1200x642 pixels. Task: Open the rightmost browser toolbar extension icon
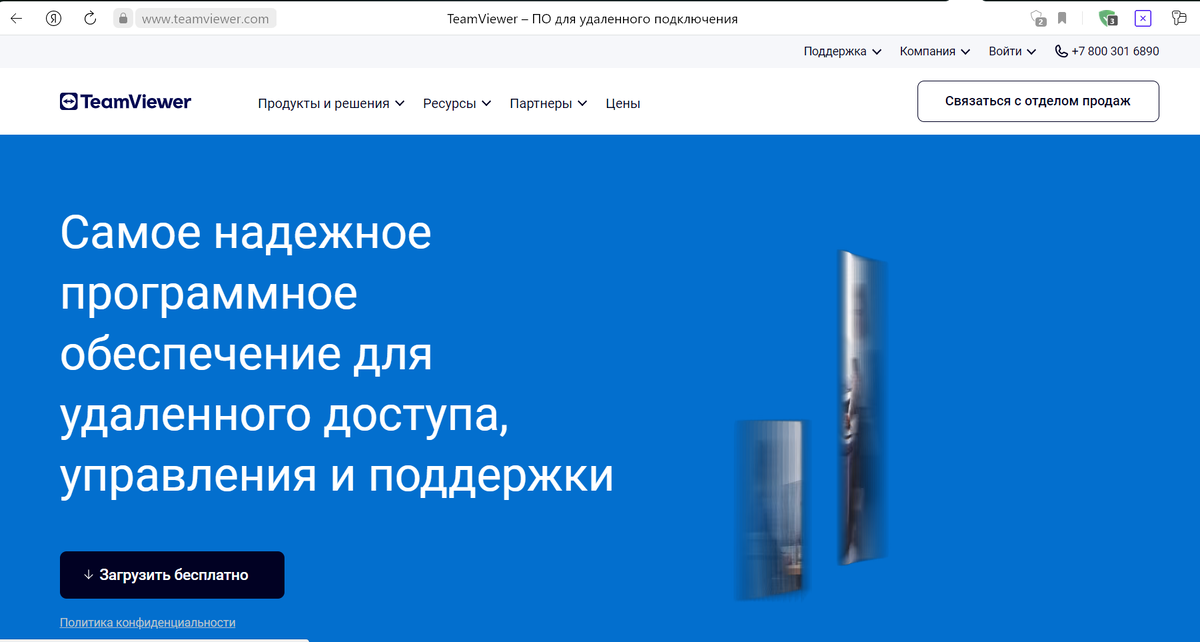[1179, 18]
